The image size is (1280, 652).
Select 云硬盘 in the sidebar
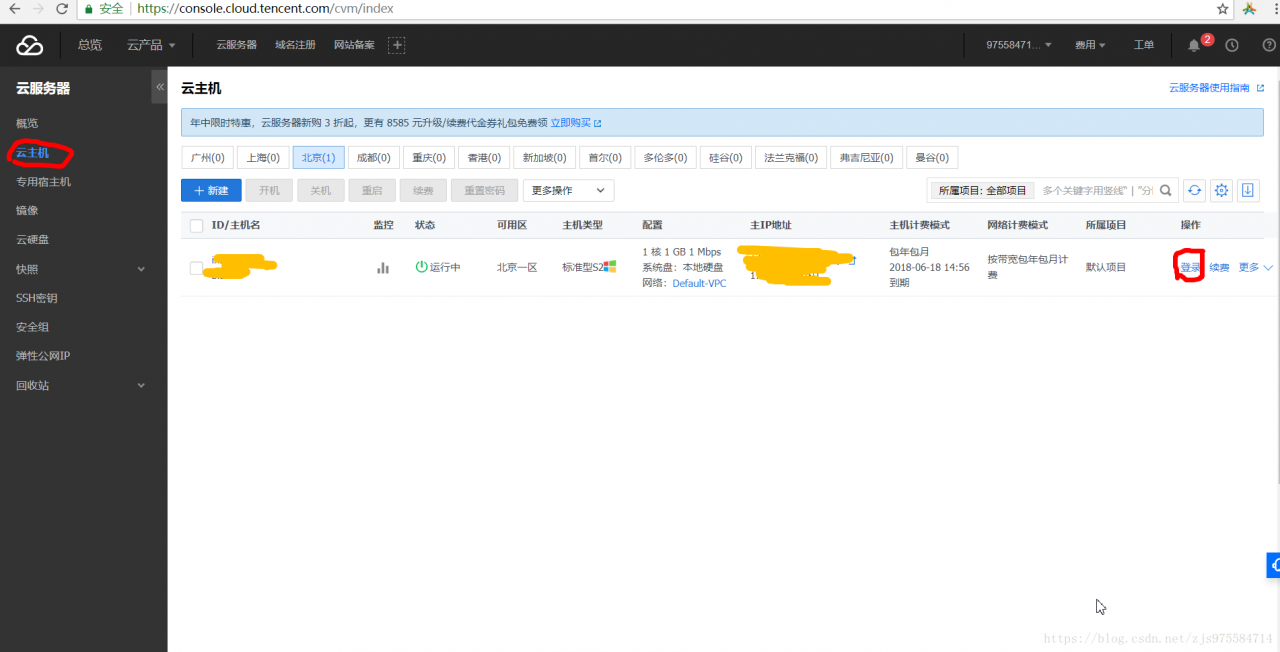coord(32,240)
